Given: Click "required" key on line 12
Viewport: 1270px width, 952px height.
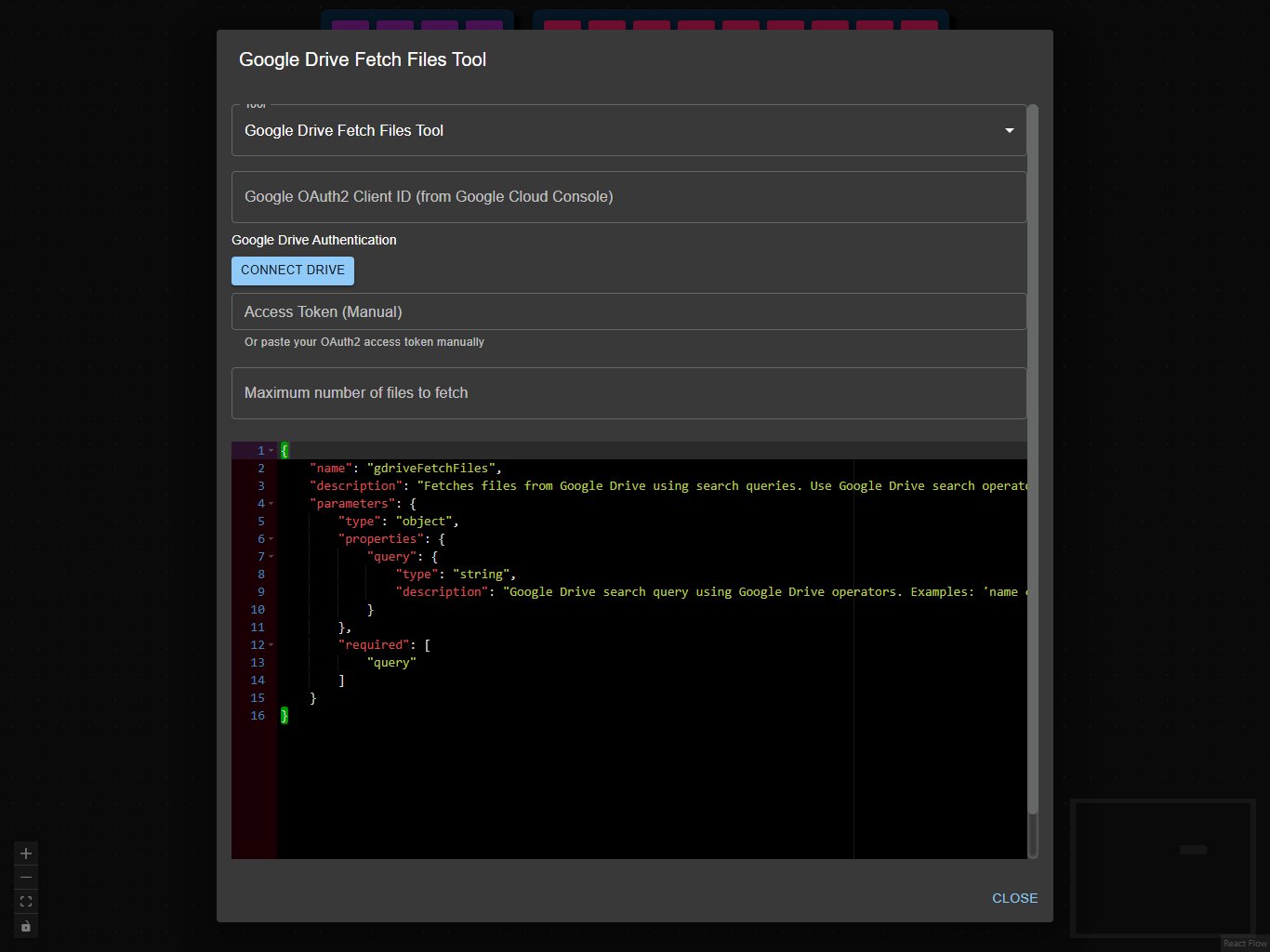Looking at the screenshot, I should [x=374, y=645].
